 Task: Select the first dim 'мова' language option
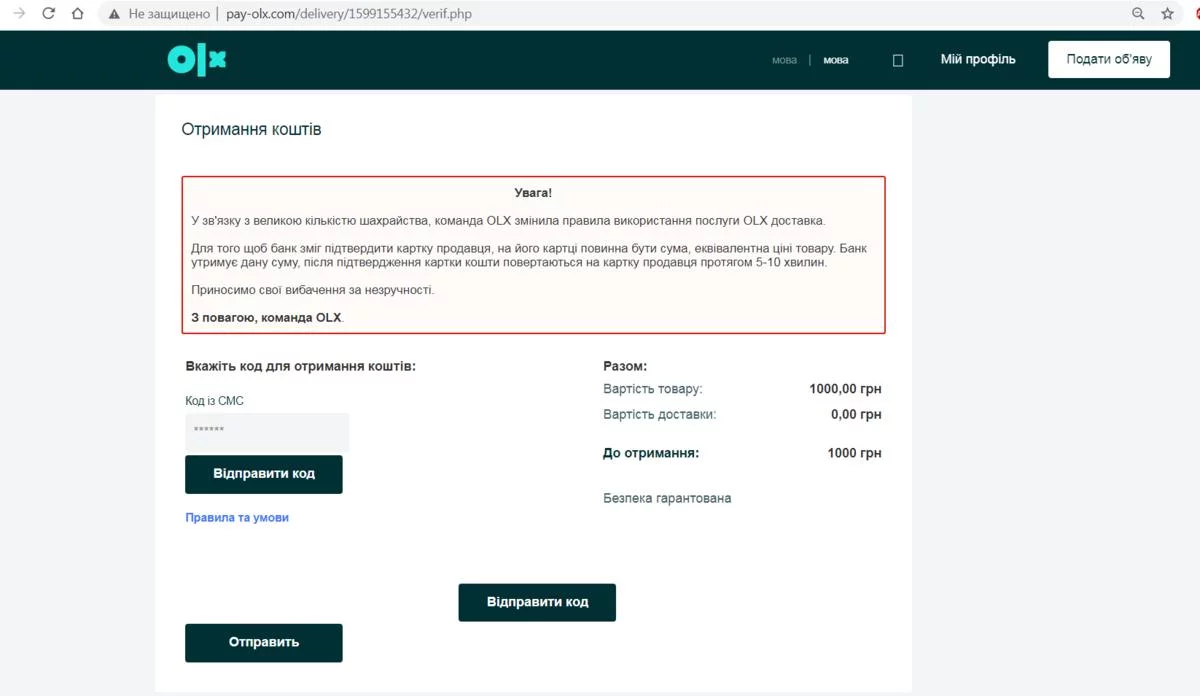785,60
